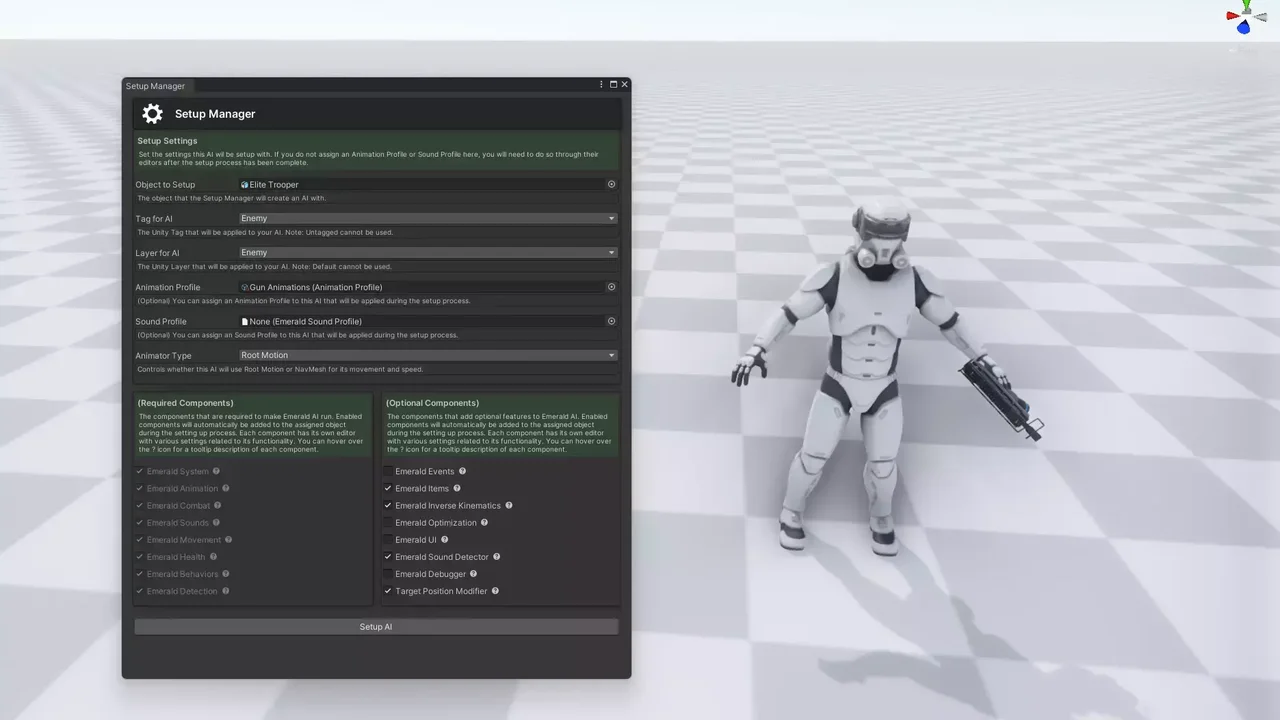The height and width of the screenshot is (720, 1280).
Task: Click the help icon next to Emerald Sound Detector
Action: 497,556
